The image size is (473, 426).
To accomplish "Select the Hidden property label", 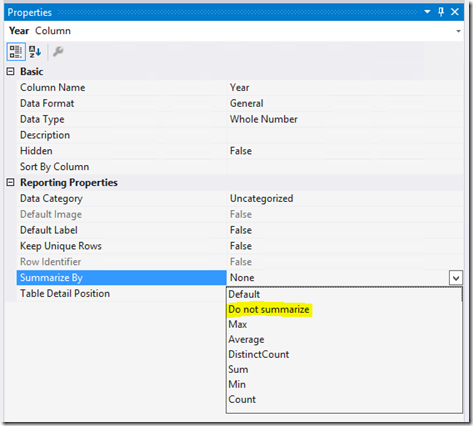I will point(36,151).
